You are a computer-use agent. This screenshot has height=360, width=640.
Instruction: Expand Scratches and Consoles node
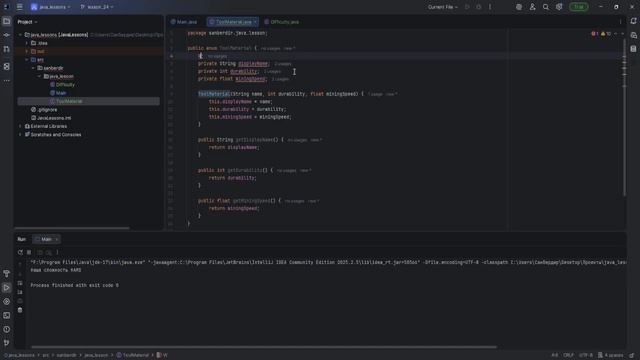coord(20,135)
